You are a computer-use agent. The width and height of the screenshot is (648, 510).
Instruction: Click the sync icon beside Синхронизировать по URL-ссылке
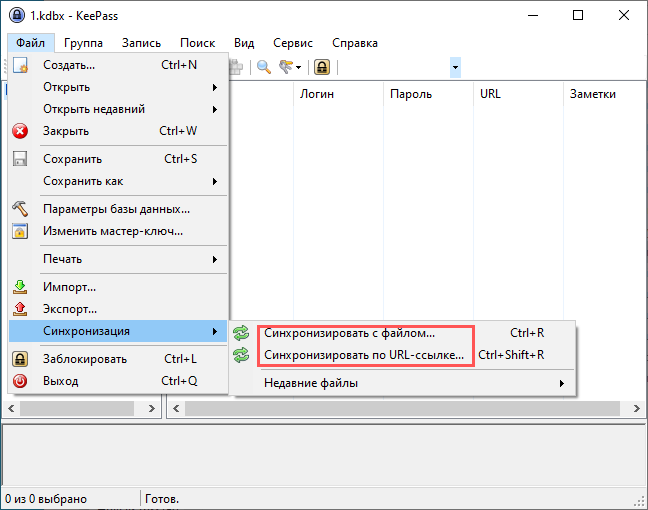[241, 355]
